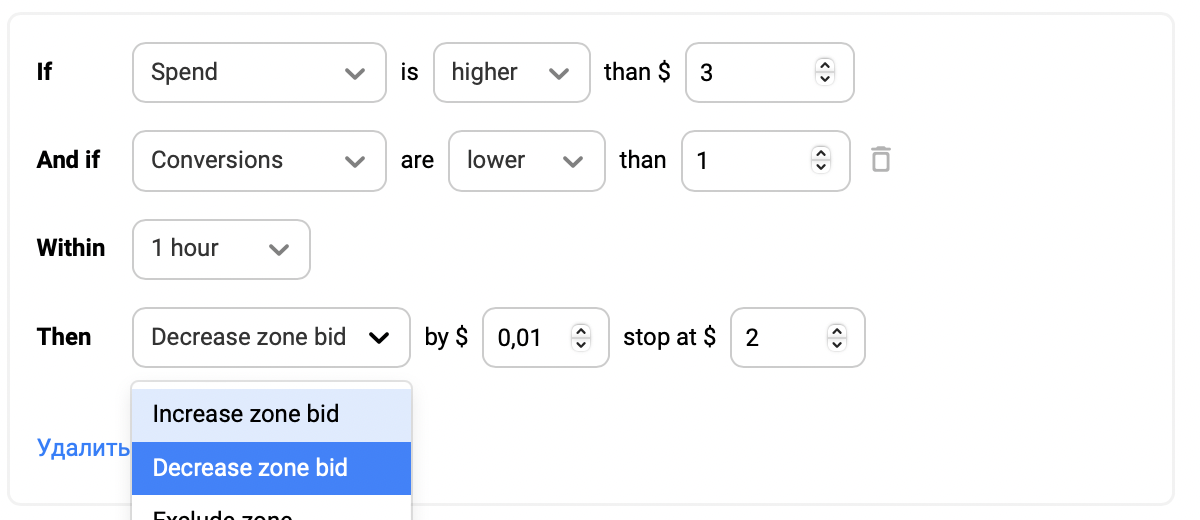The height and width of the screenshot is (520, 1200).
Task: Open the Spend metric dropdown
Action: 259,72
